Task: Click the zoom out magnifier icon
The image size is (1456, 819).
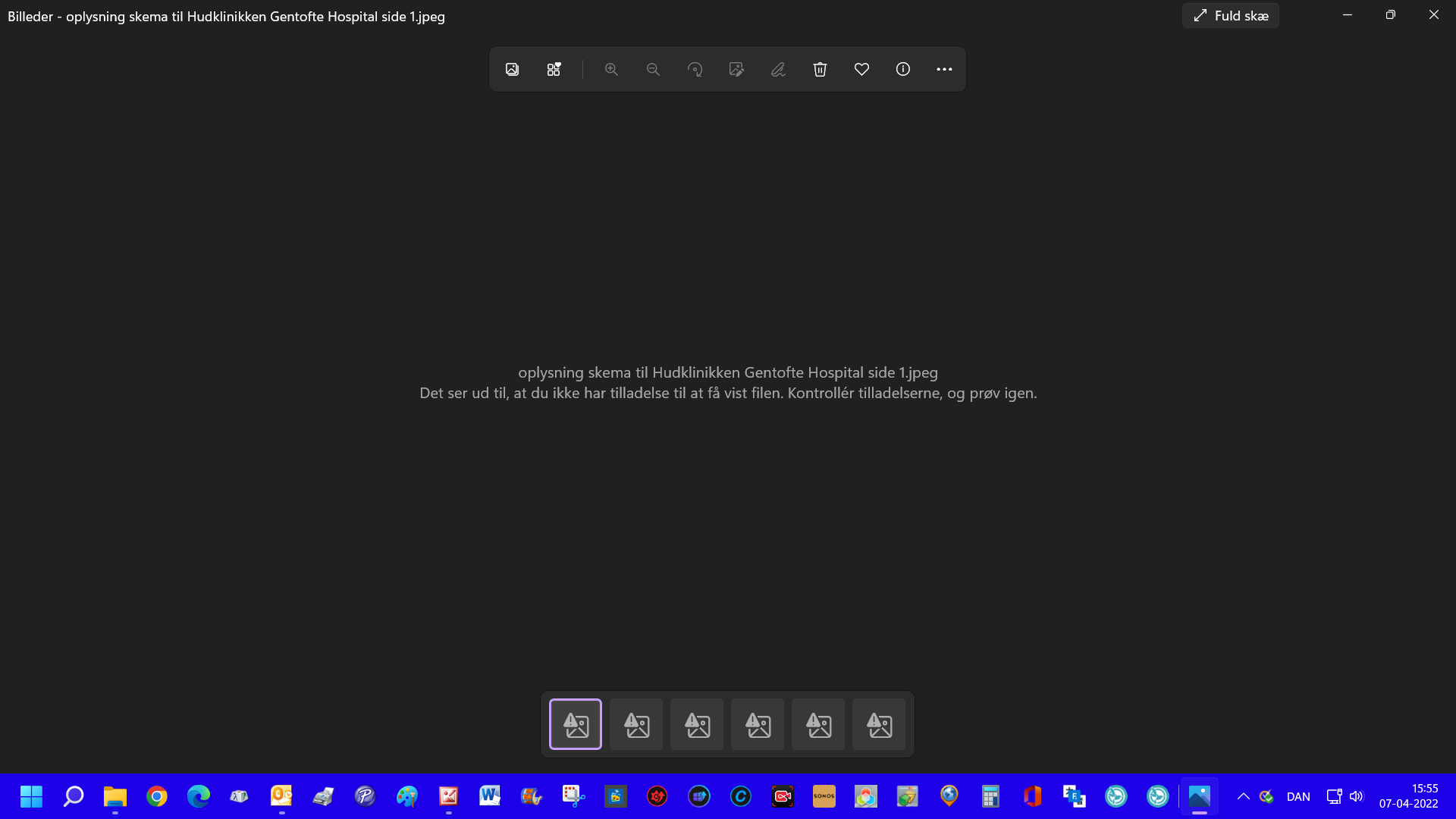Action: click(653, 69)
